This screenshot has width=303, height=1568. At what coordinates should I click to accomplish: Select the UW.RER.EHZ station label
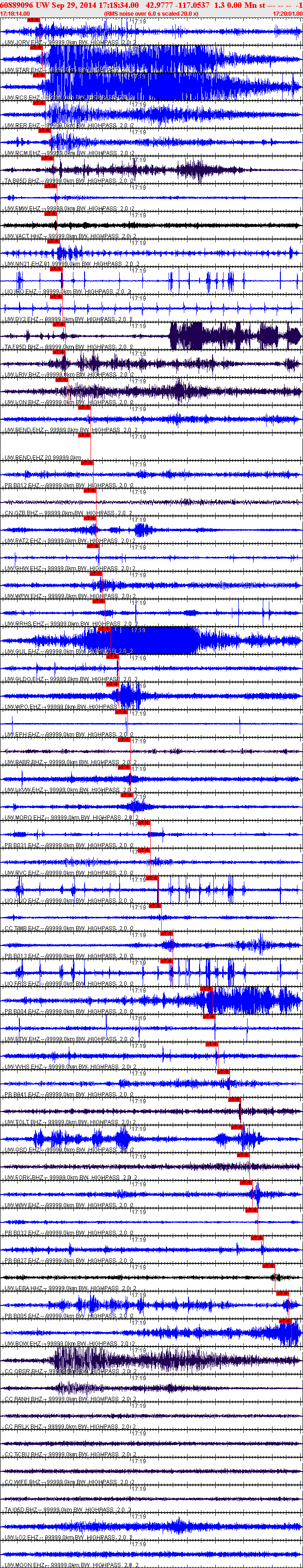(x=69, y=126)
